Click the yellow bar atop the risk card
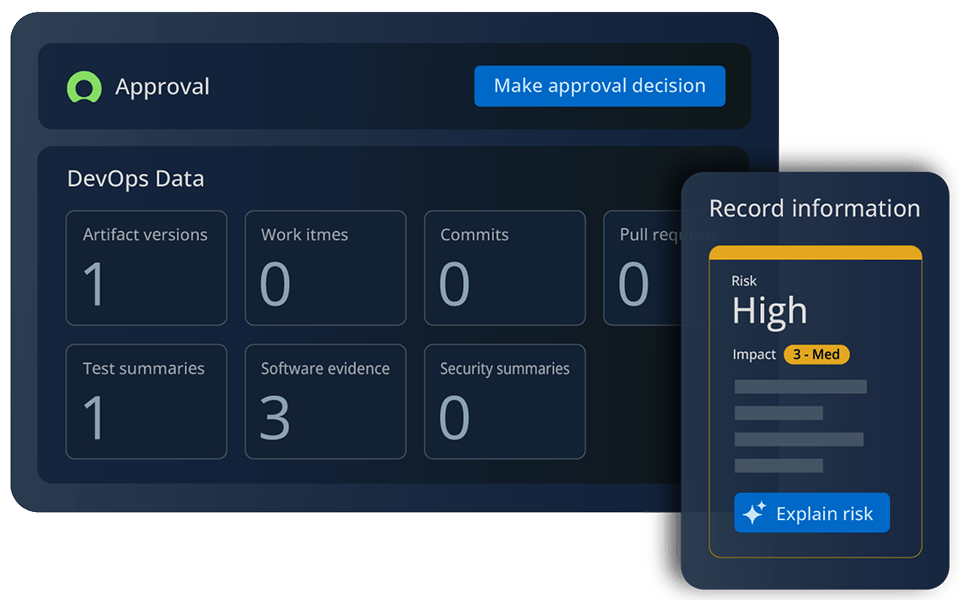The image size is (960, 600). tap(815, 253)
